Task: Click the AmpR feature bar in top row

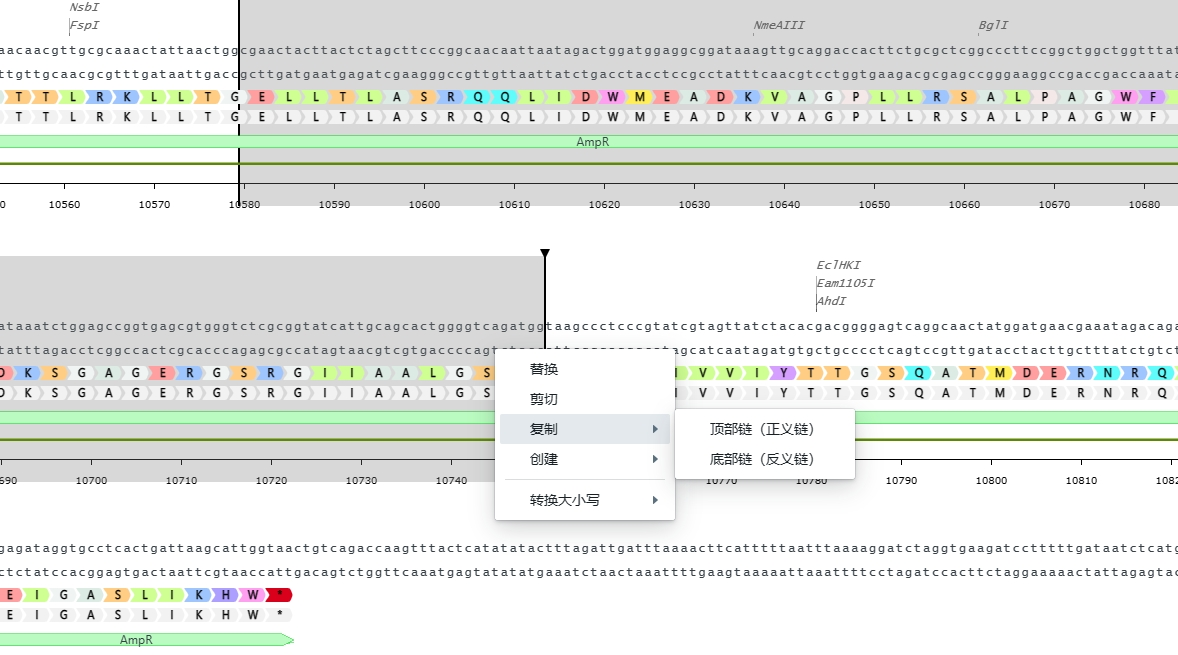Action: 592,142
